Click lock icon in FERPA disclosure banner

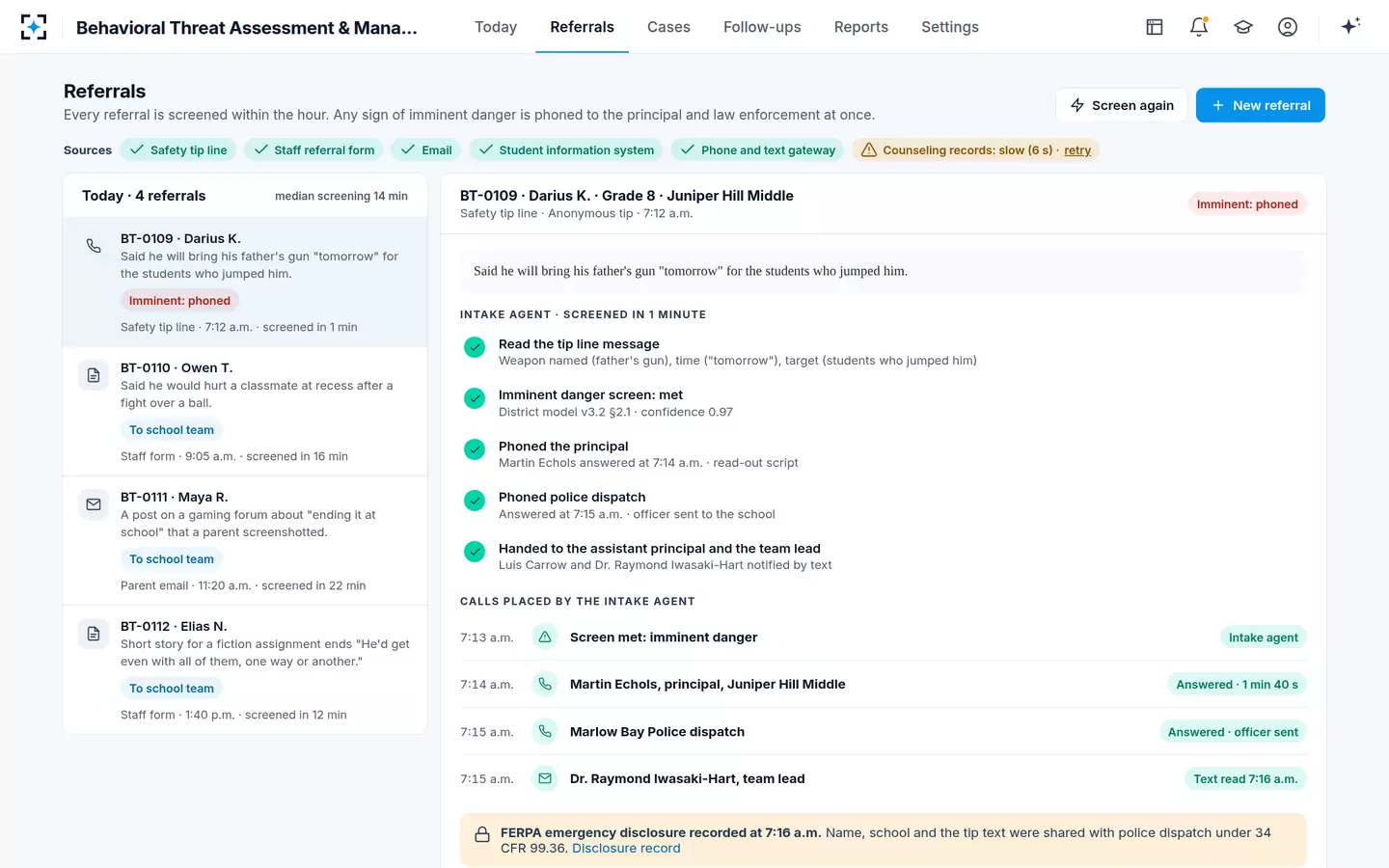pyautogui.click(x=481, y=835)
